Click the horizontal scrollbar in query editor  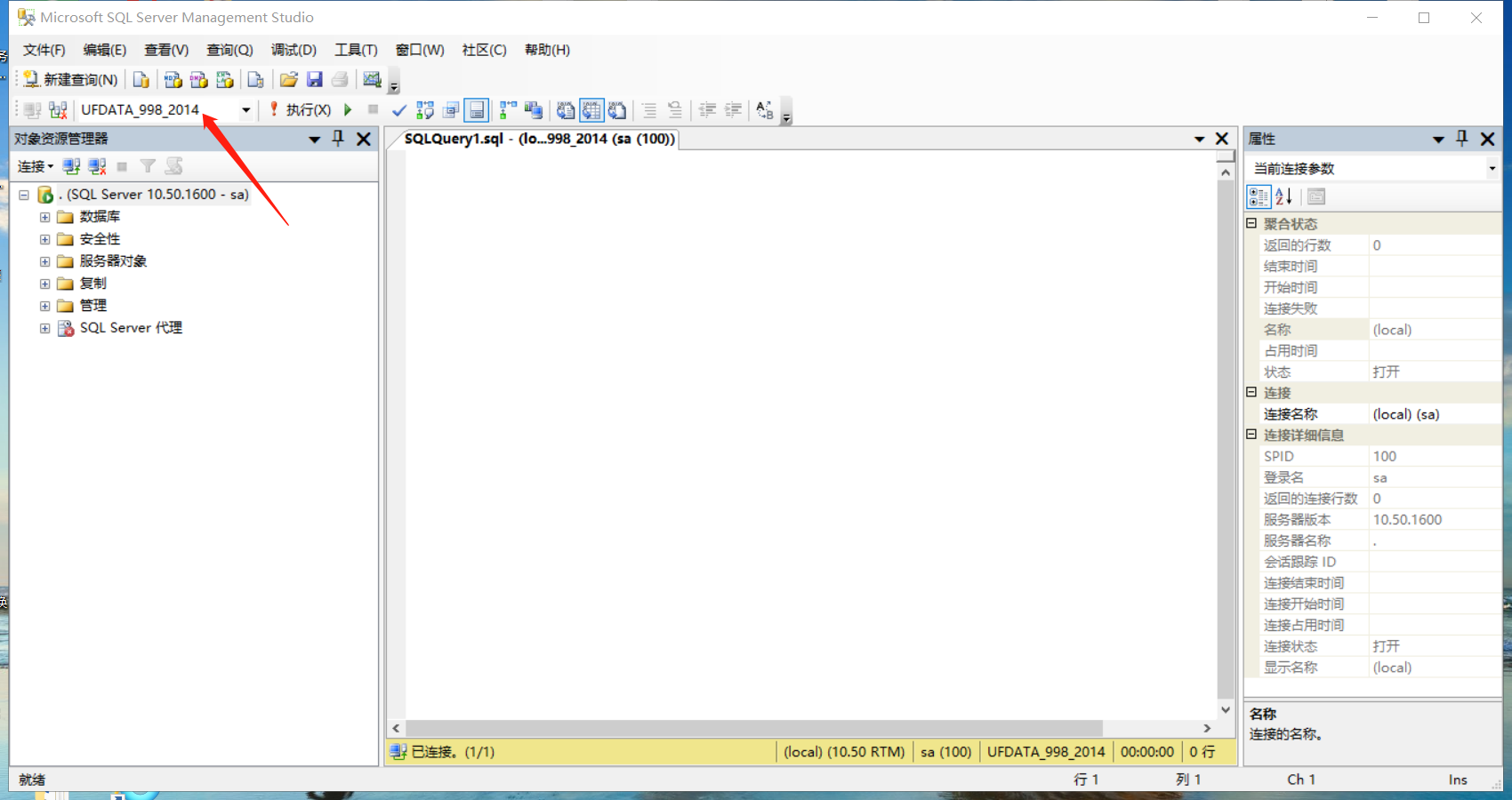point(753,728)
